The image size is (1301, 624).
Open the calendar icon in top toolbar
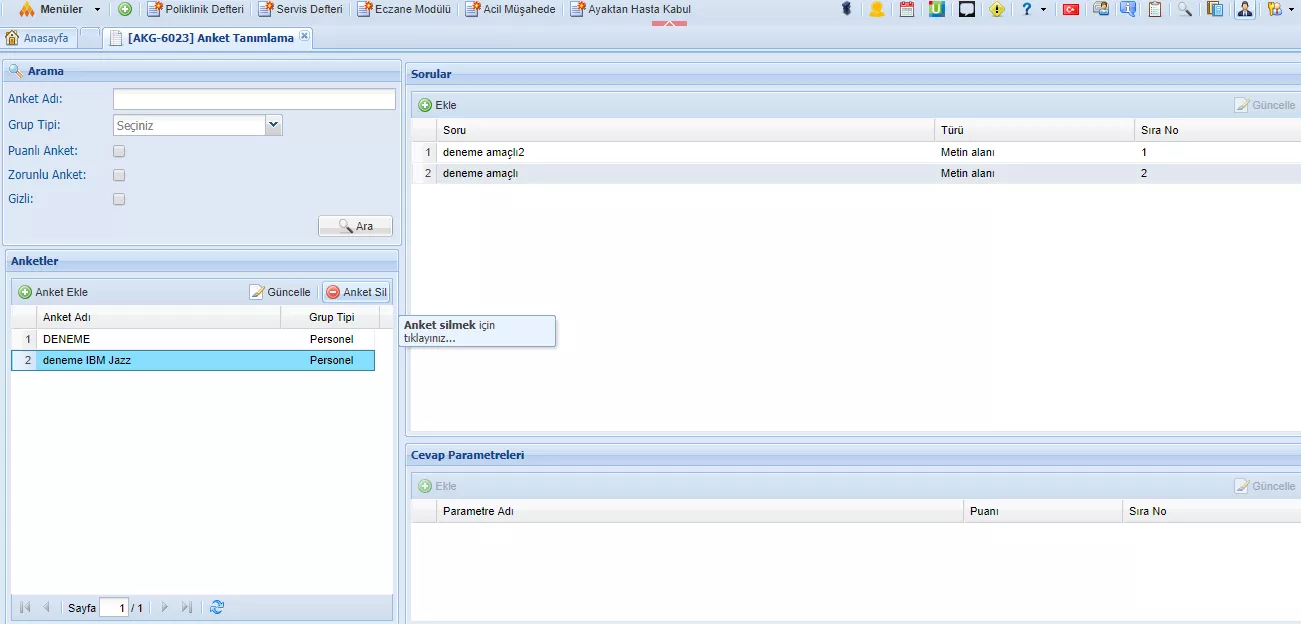pos(907,9)
